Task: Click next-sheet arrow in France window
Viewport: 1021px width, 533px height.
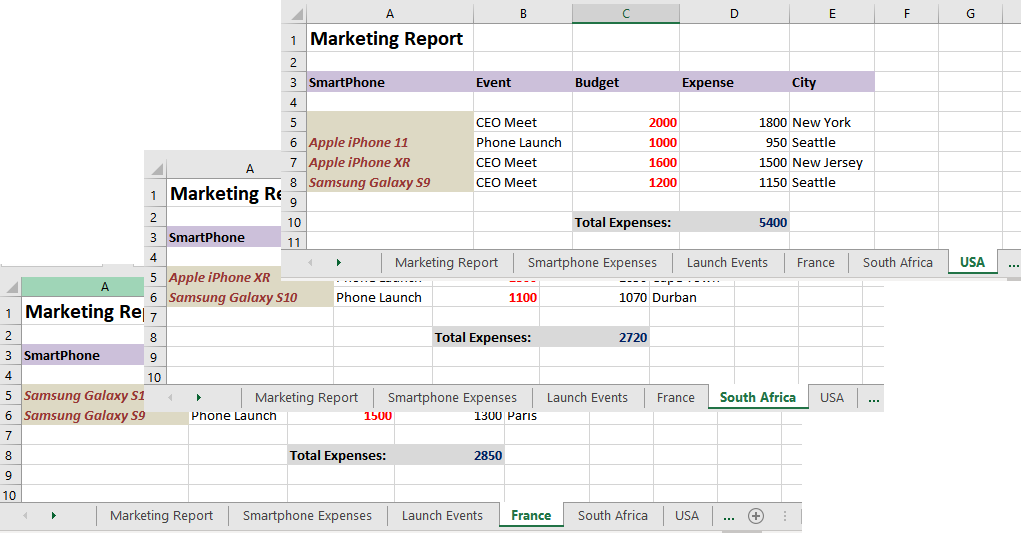Action: point(53,515)
